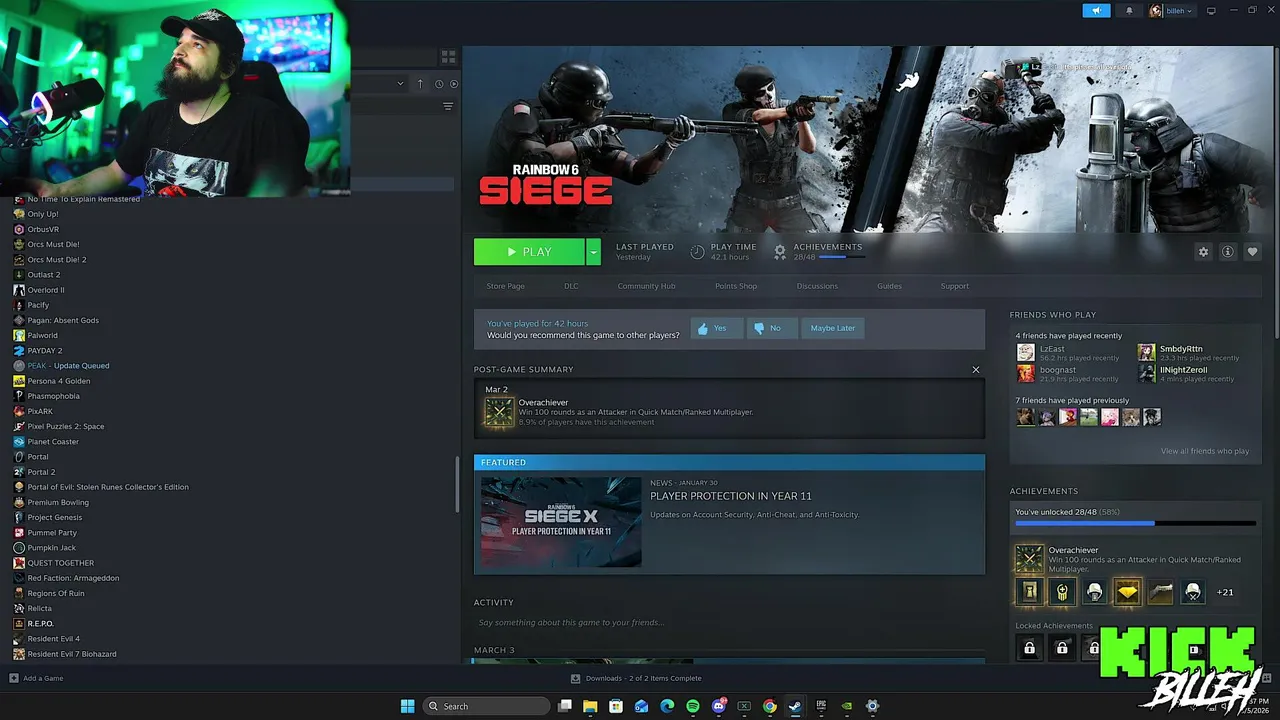Show +21 more unlocked achievements
This screenshot has height=720, width=1280.
(x=1225, y=592)
